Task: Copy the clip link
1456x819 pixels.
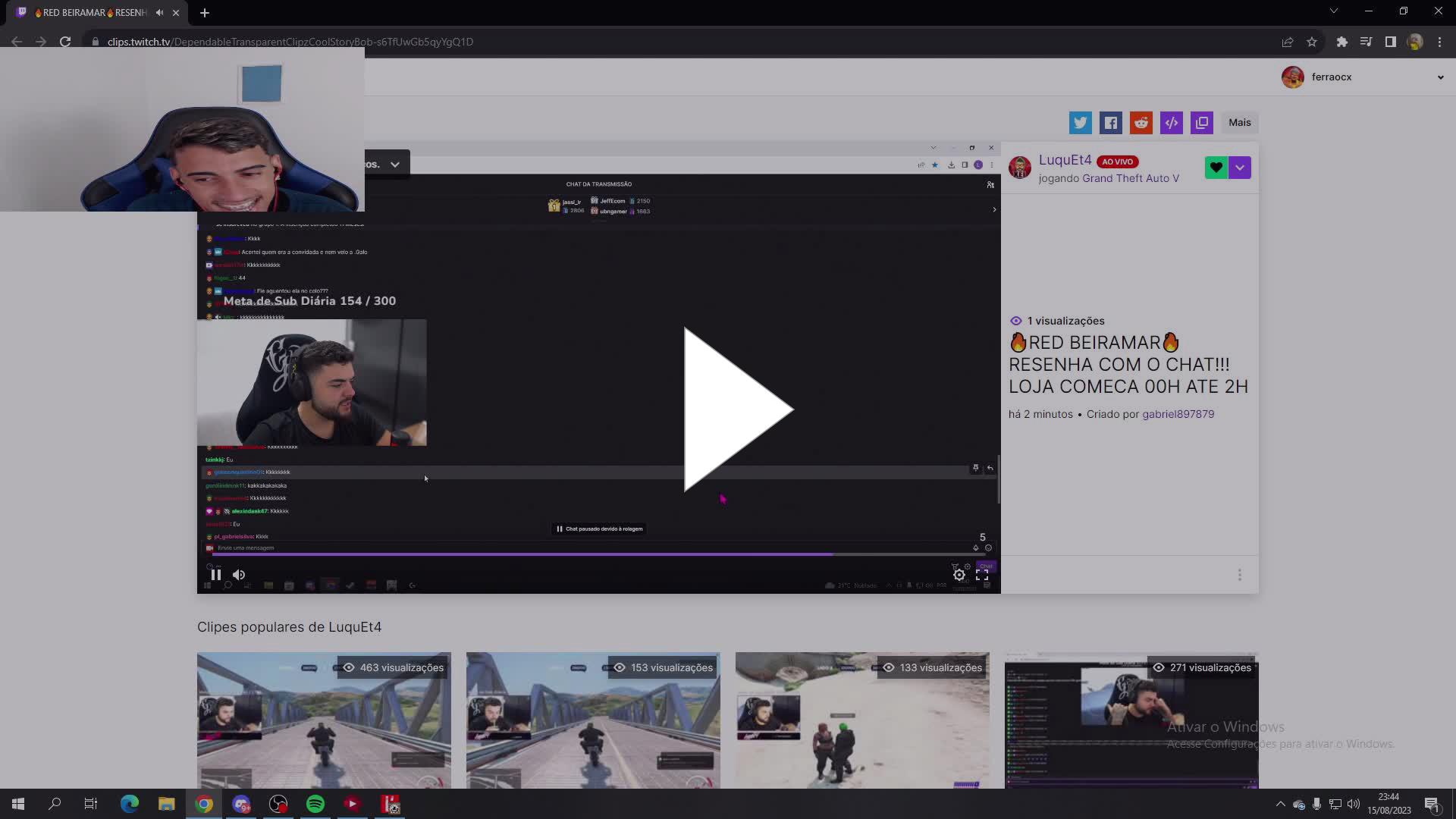Action: 1201,122
